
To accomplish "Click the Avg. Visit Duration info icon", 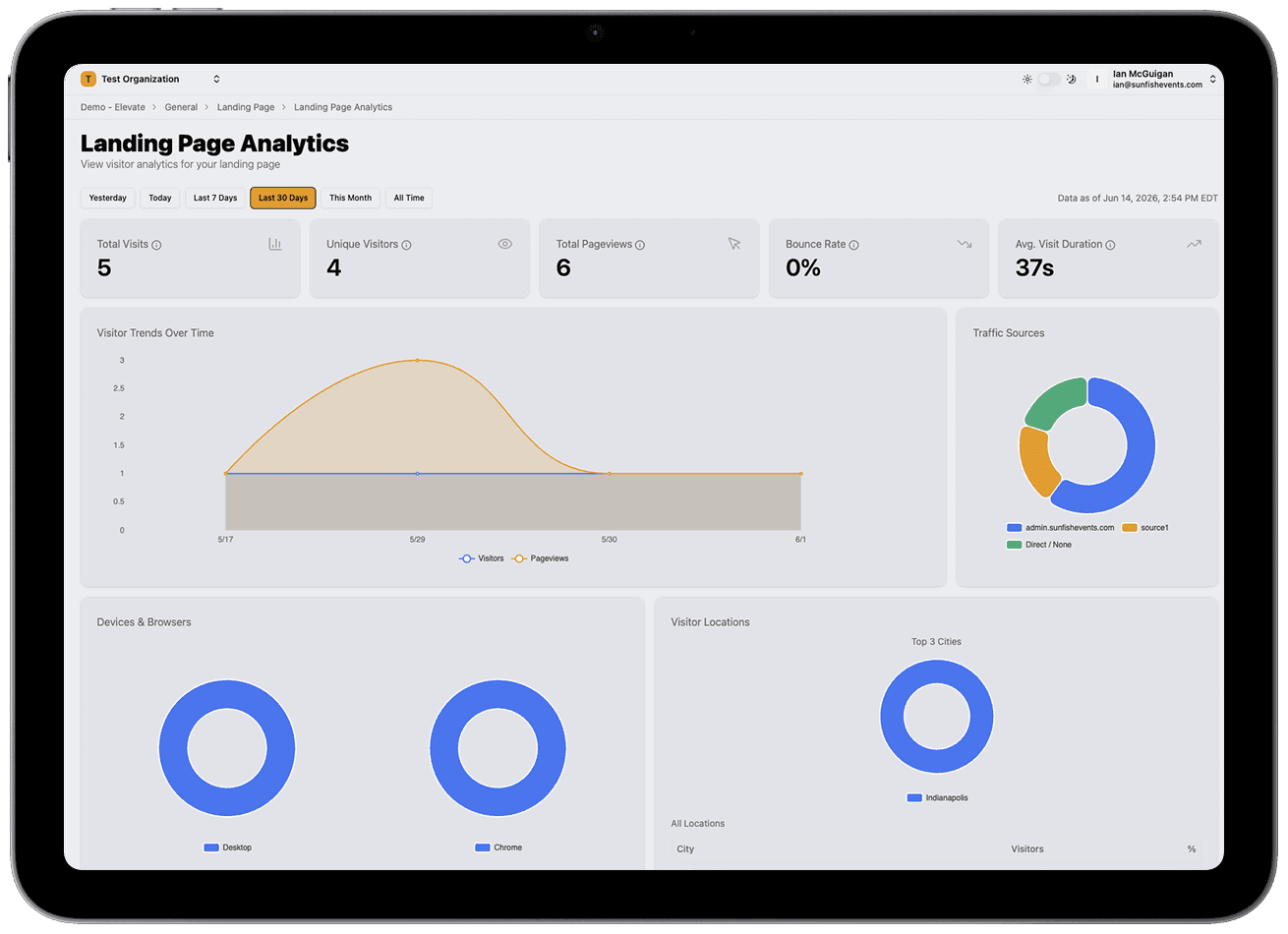I will tap(1110, 245).
